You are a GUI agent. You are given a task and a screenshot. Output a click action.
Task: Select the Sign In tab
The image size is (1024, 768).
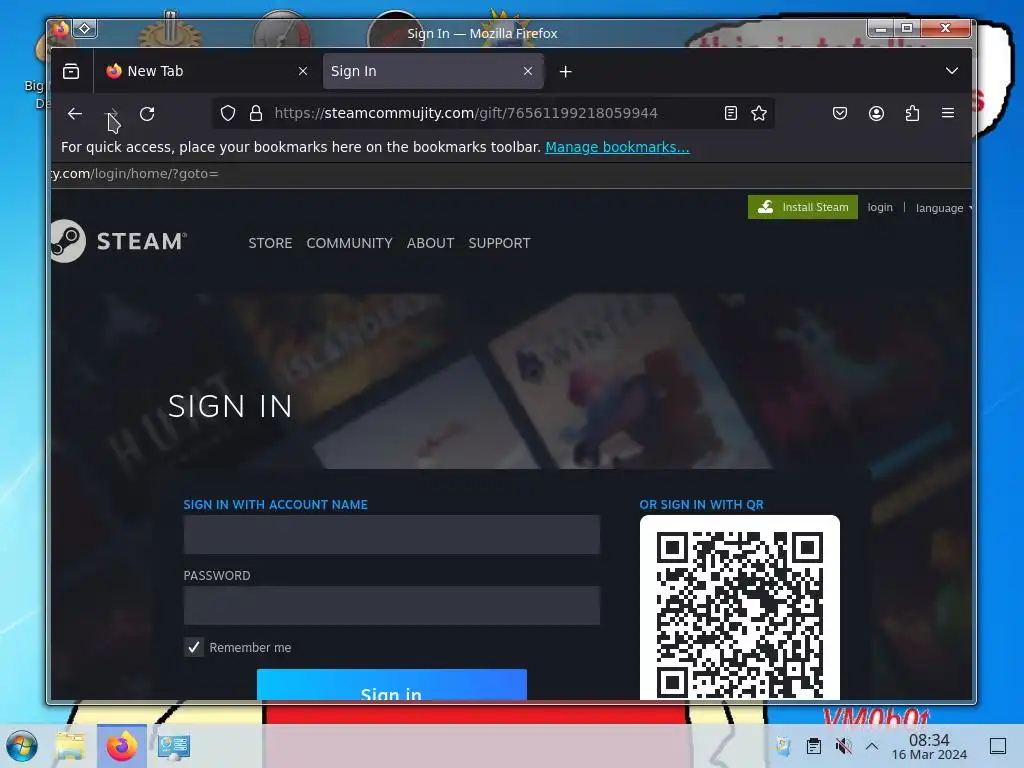[x=433, y=71]
